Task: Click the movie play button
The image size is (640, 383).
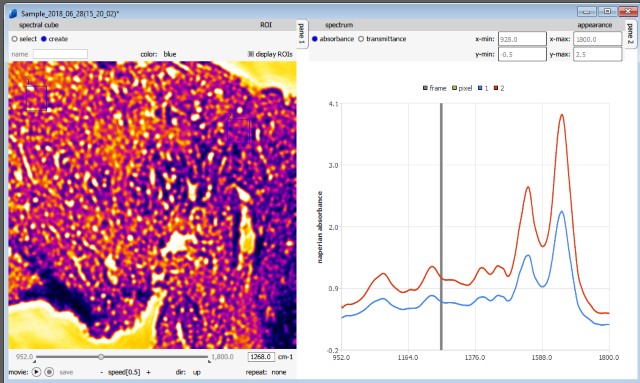Action: (x=36, y=372)
